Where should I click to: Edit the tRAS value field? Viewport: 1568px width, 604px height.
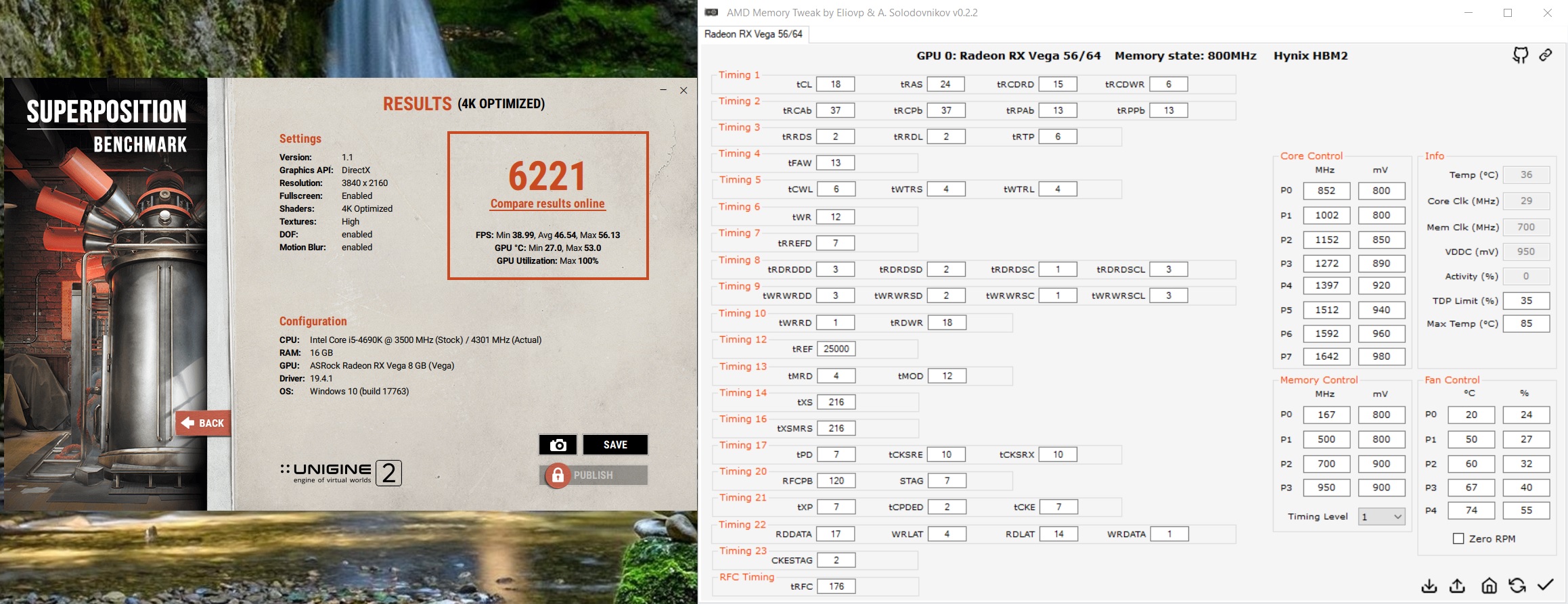tap(946, 84)
